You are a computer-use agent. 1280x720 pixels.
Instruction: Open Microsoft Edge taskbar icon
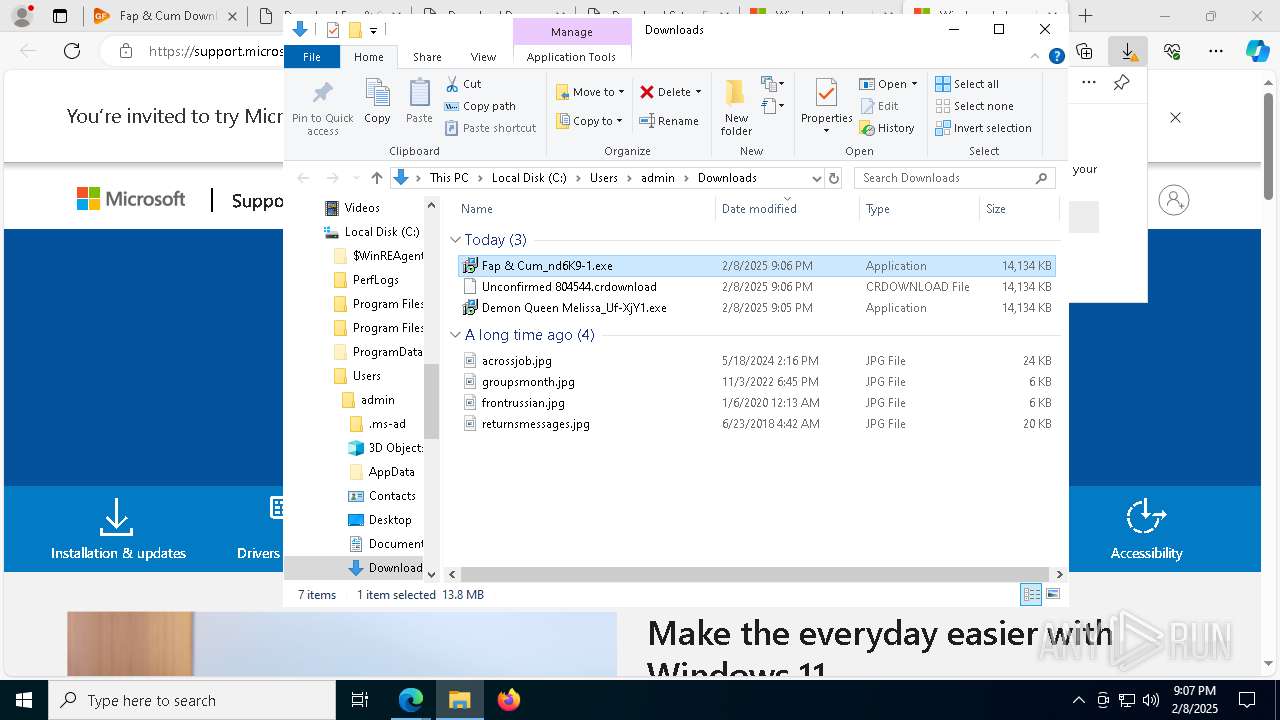click(411, 700)
